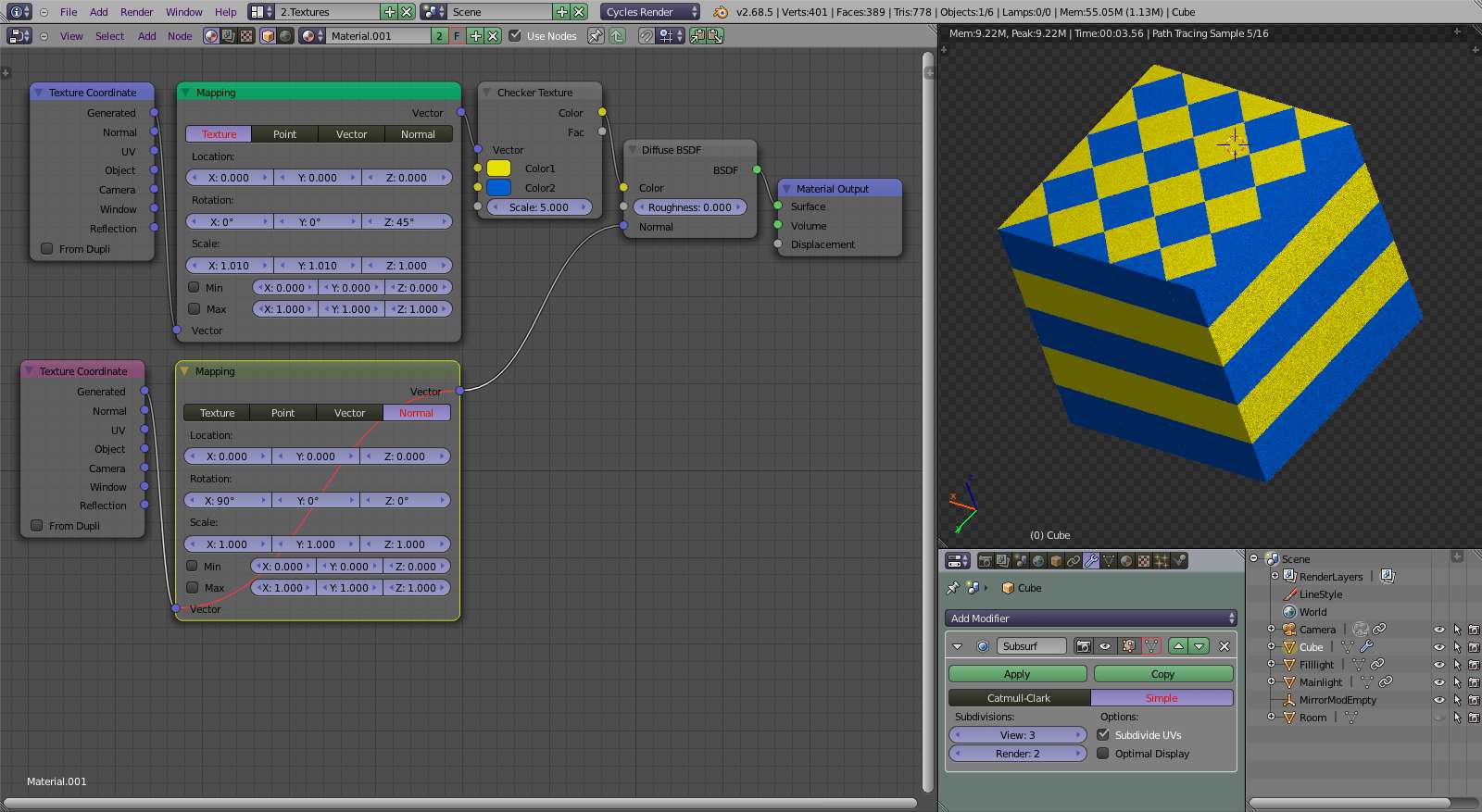Viewport: 1482px width, 812px height.
Task: Open the Particles properties tab
Action: click(1162, 560)
